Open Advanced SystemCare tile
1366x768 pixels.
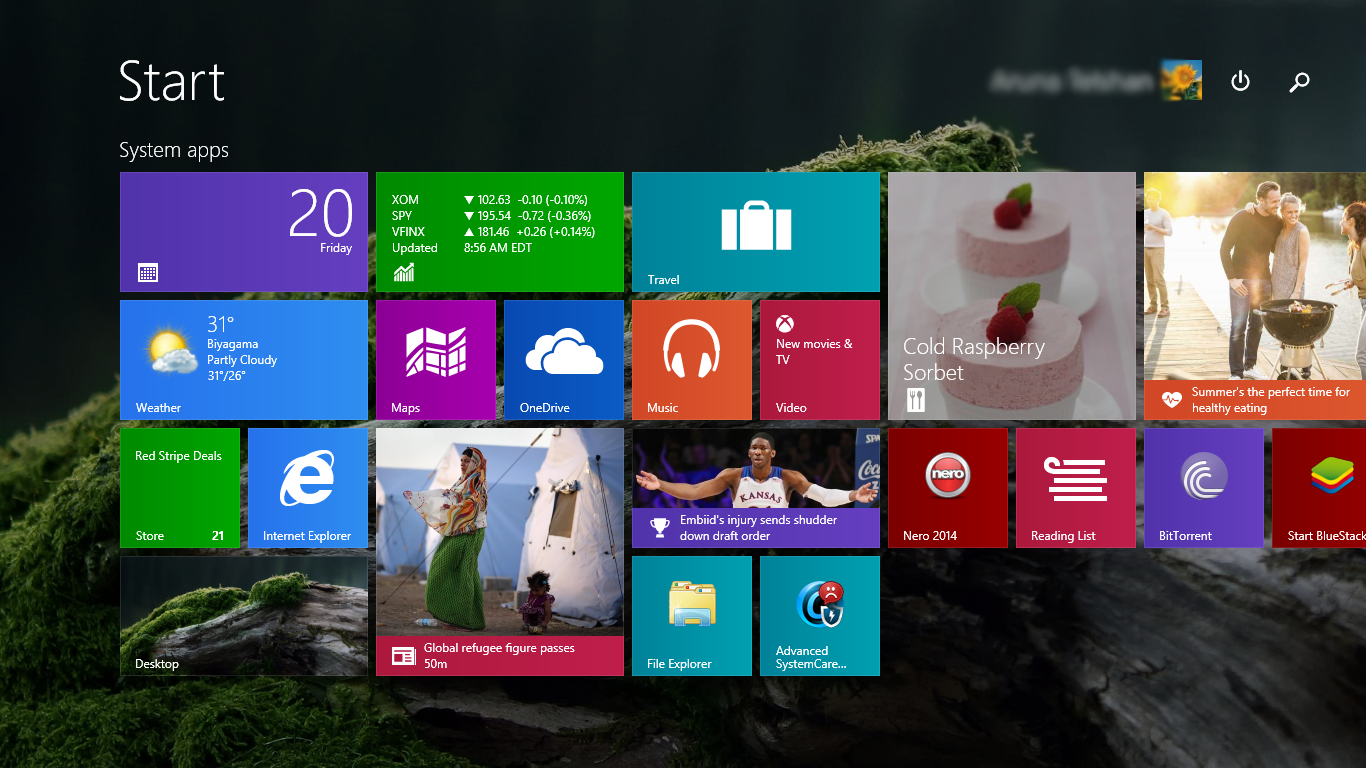820,616
